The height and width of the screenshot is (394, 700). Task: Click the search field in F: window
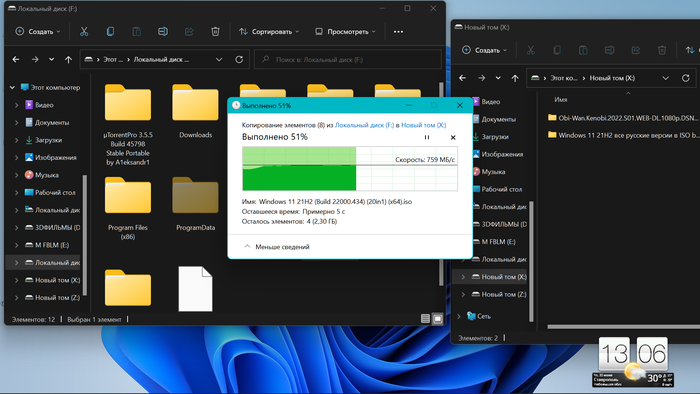[x=348, y=59]
